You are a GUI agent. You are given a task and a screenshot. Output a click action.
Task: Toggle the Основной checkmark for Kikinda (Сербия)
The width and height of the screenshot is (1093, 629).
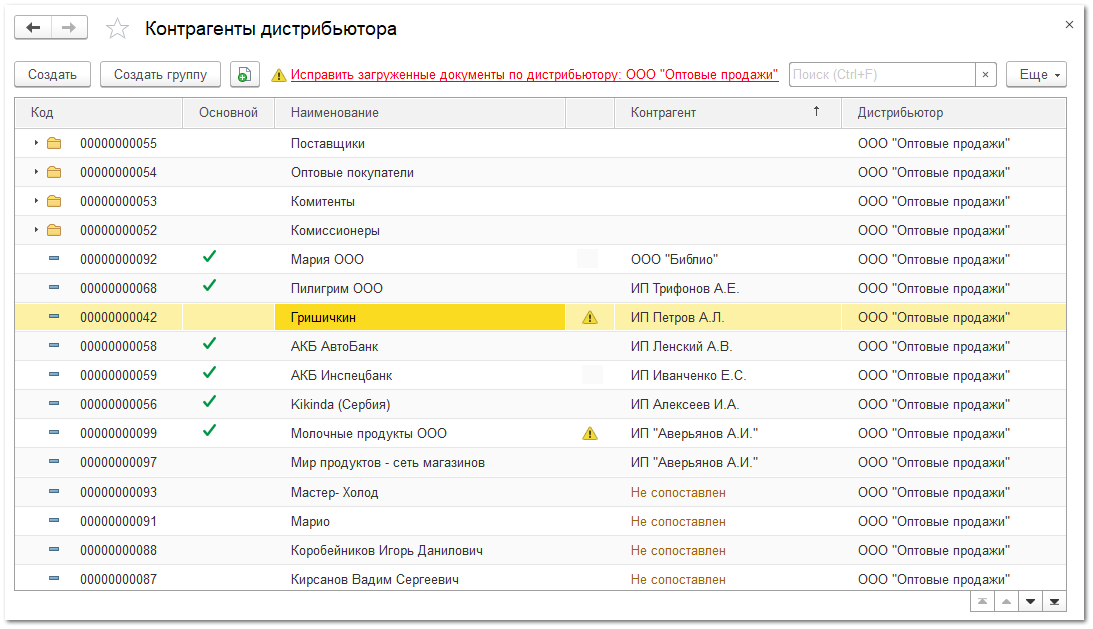(209, 402)
